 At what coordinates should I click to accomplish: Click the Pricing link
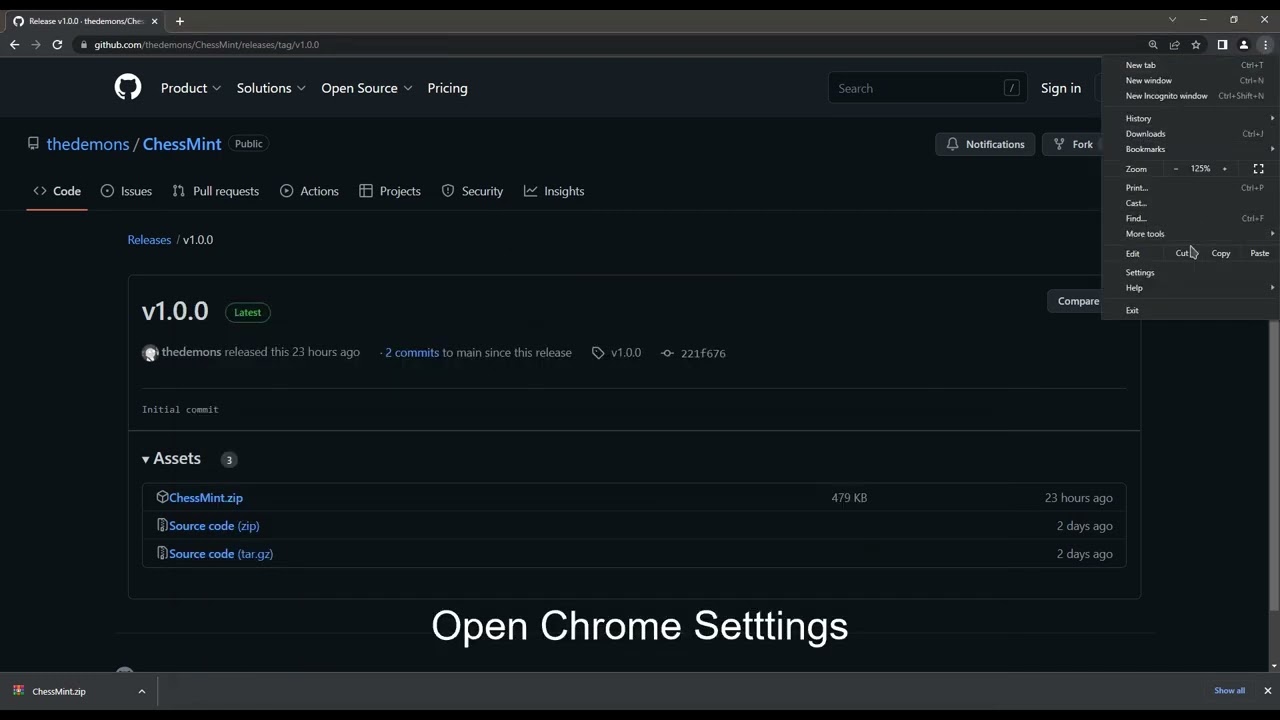[x=447, y=88]
